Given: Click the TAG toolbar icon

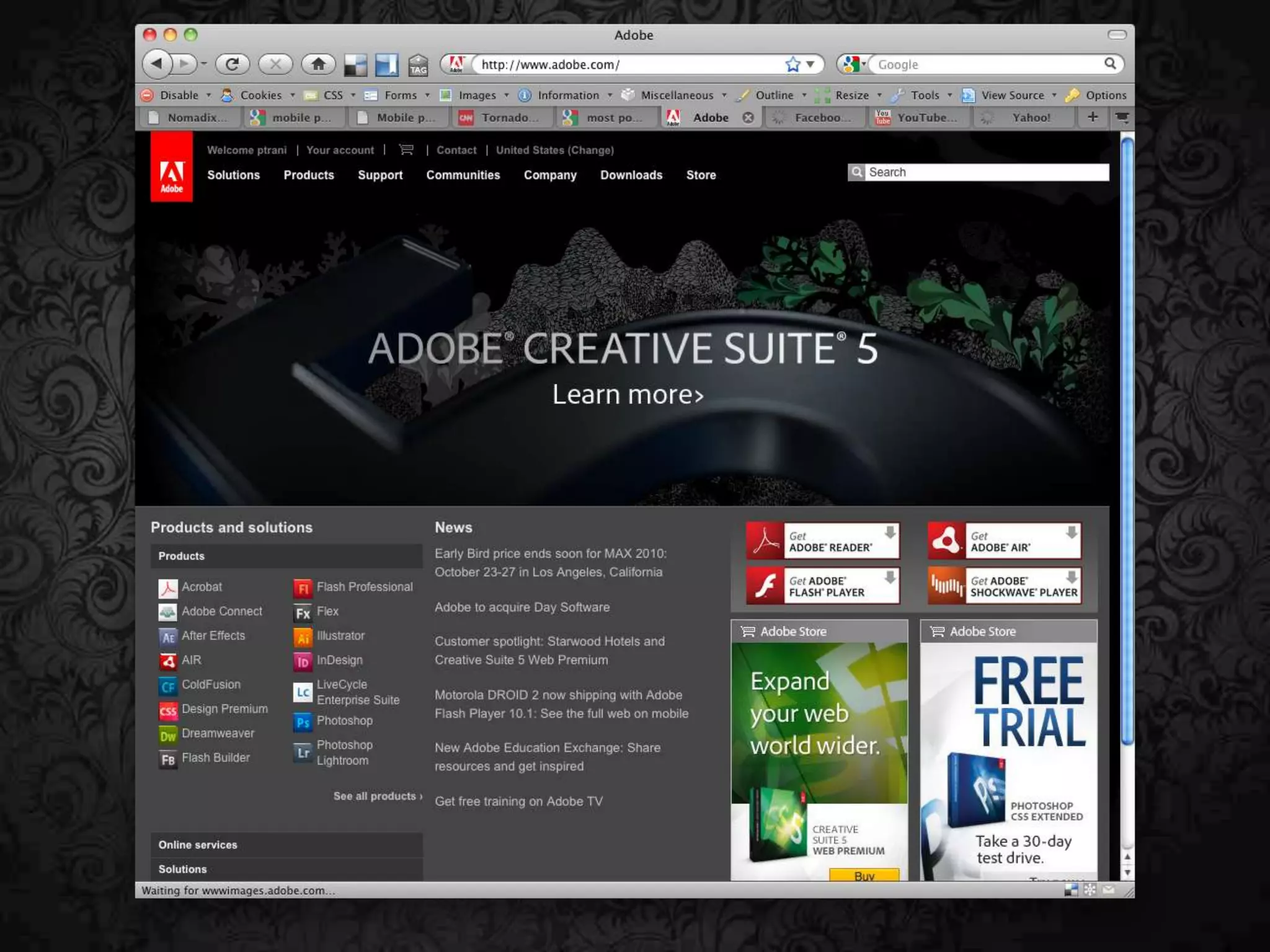Looking at the screenshot, I should point(419,64).
